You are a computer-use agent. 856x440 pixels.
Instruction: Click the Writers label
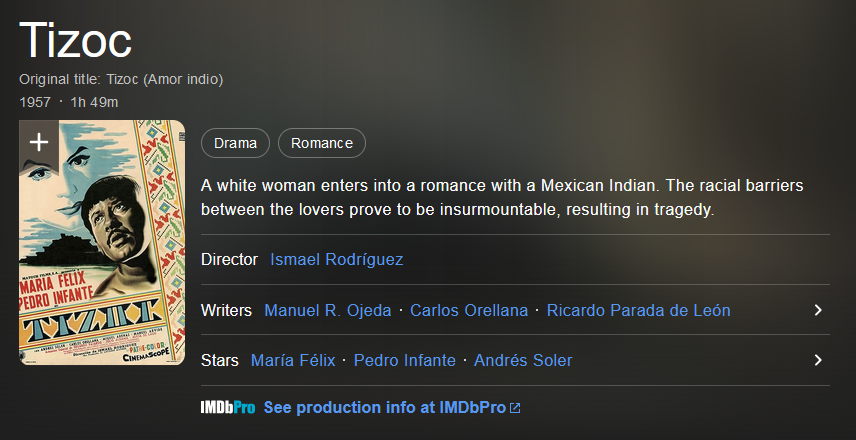click(x=226, y=310)
